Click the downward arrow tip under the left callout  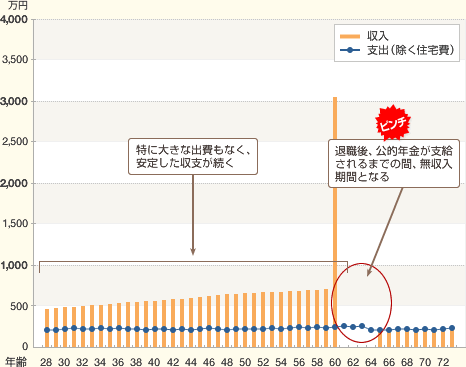pyautogui.click(x=193, y=252)
